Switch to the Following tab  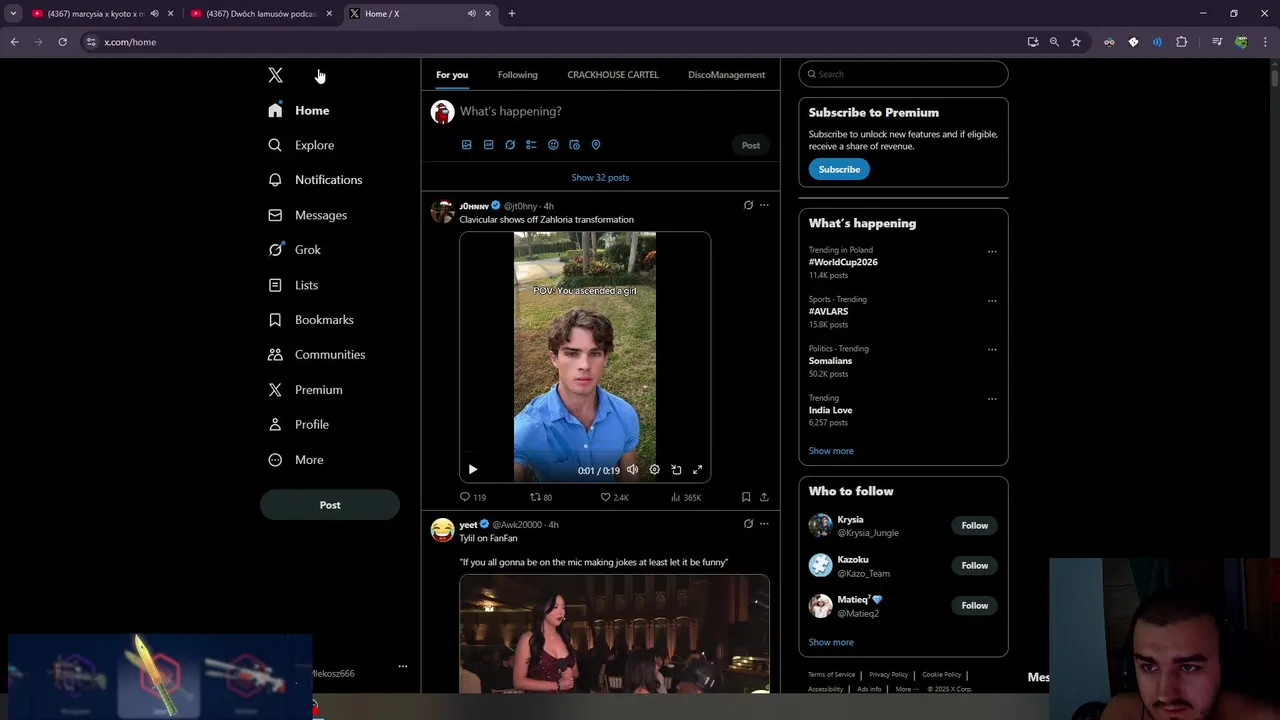(518, 75)
